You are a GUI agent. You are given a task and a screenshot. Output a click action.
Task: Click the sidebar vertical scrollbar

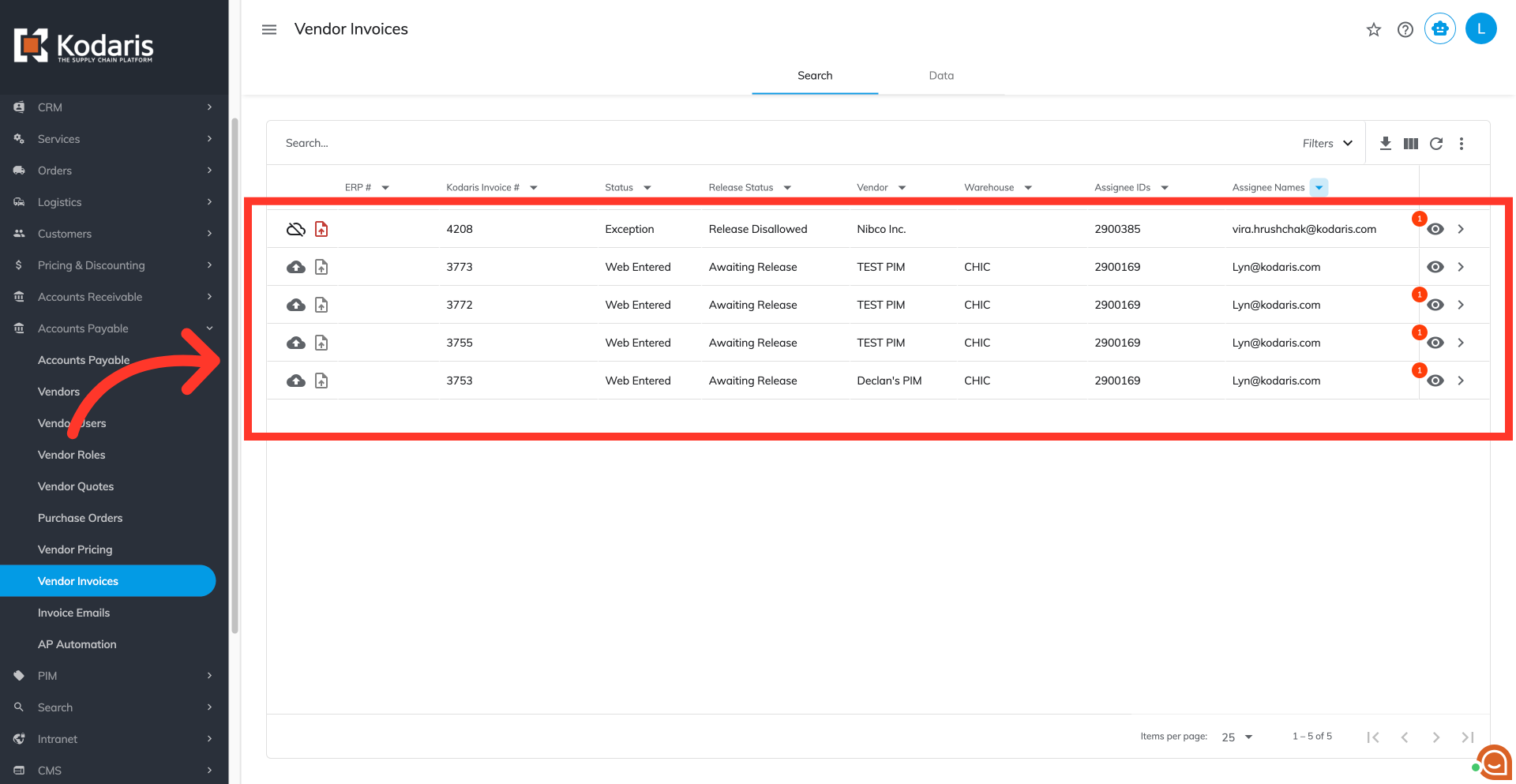[x=235, y=376]
